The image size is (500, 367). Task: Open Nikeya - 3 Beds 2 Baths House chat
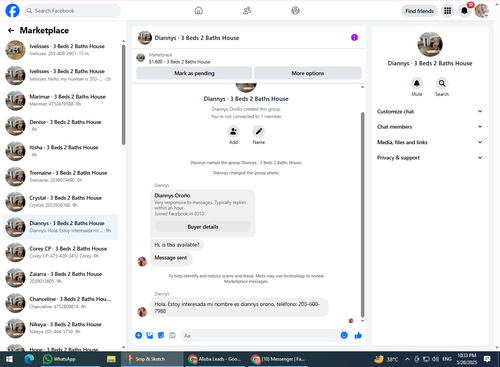(60, 328)
